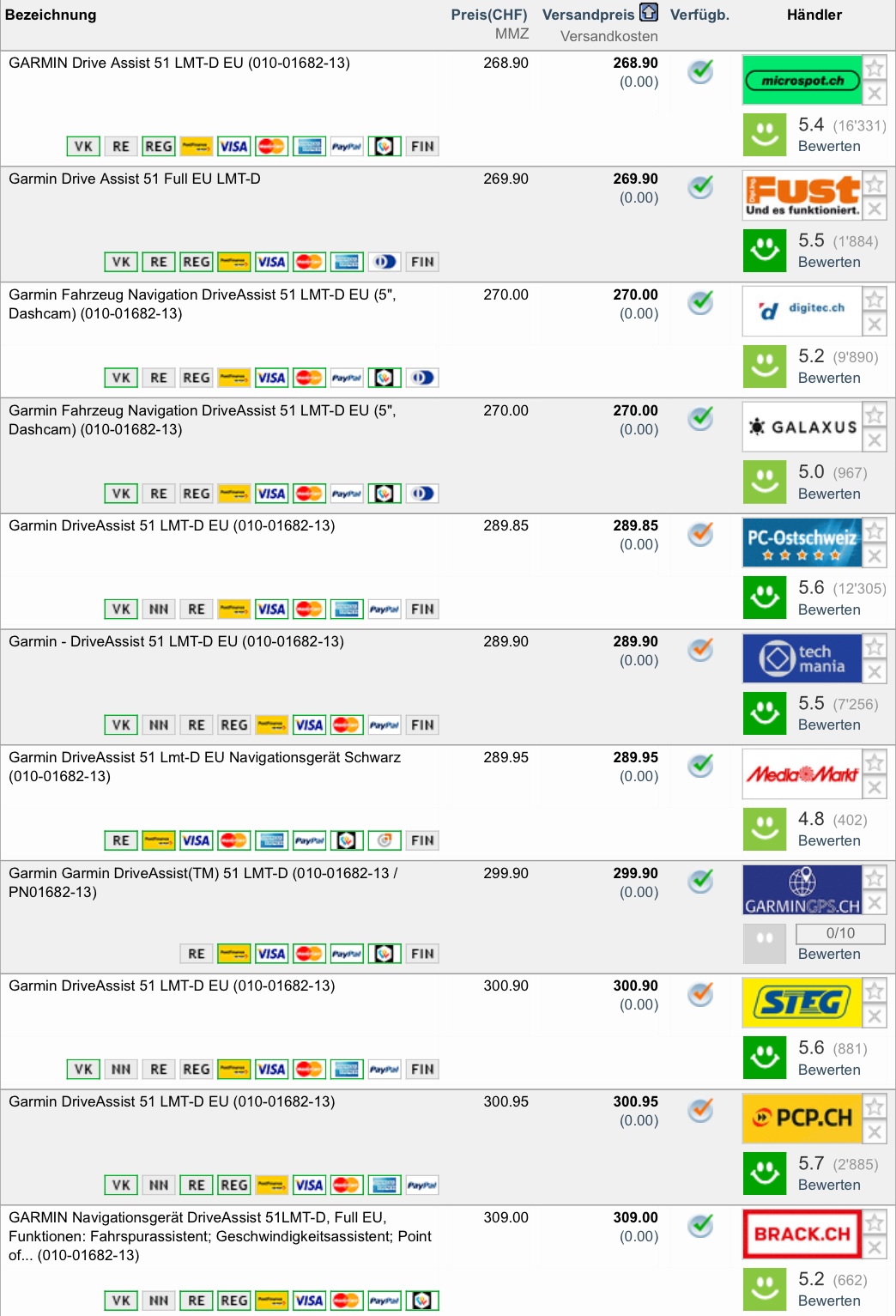This screenshot has width=896, height=1316.
Task: Click the VISA payment icon in microspot row
Action: 233,147
